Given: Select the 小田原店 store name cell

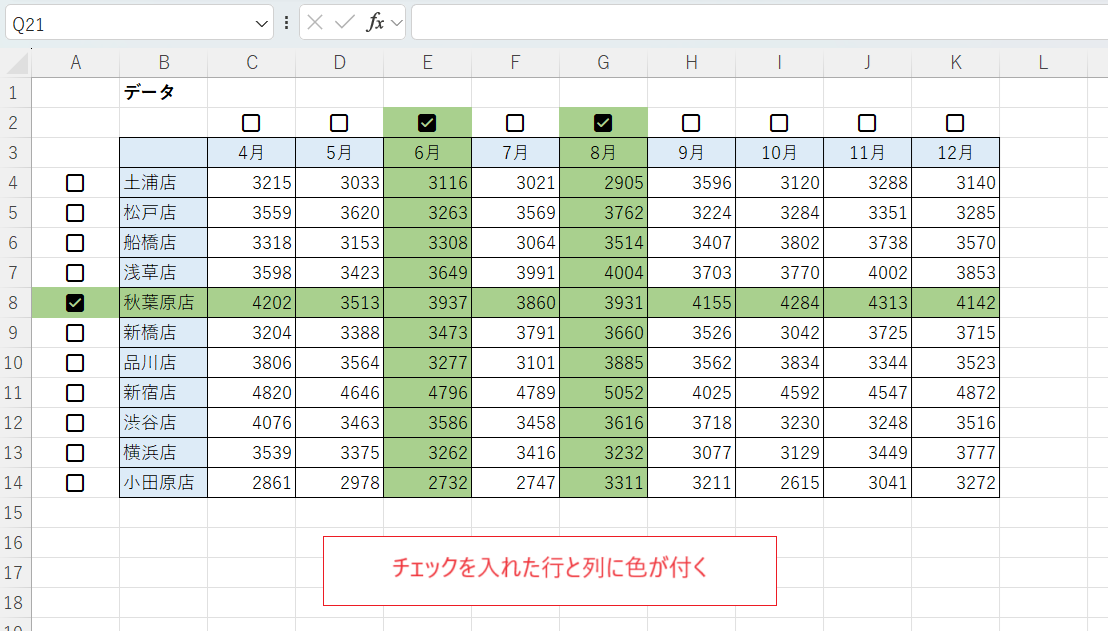Looking at the screenshot, I should tap(163, 483).
